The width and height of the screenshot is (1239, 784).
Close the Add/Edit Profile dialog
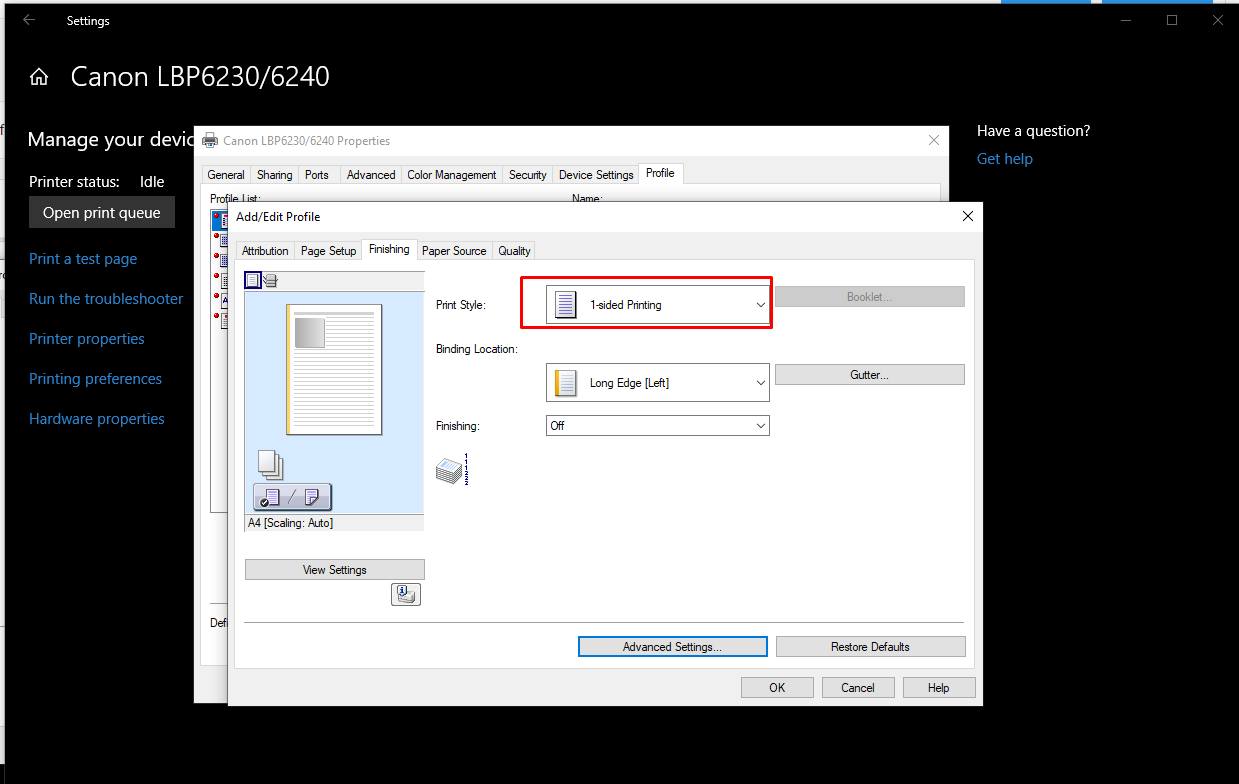pos(967,216)
